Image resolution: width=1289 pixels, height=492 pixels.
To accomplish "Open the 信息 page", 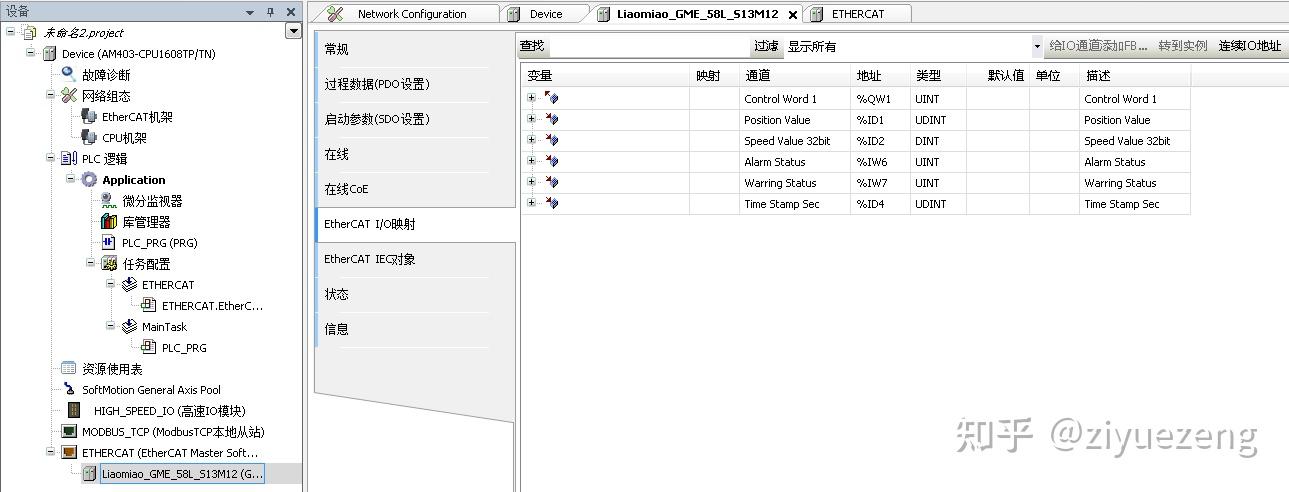I will point(401,330).
